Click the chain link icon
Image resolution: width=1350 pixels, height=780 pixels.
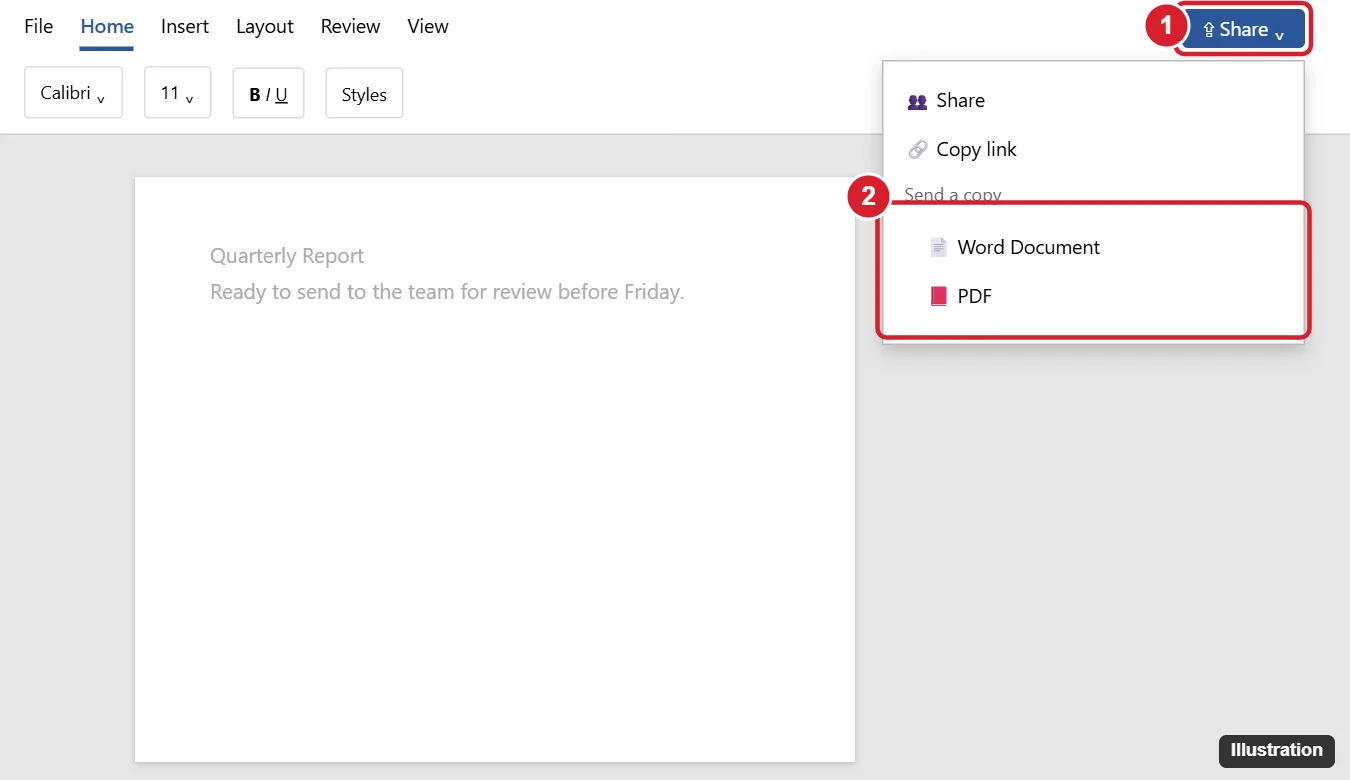pos(917,150)
